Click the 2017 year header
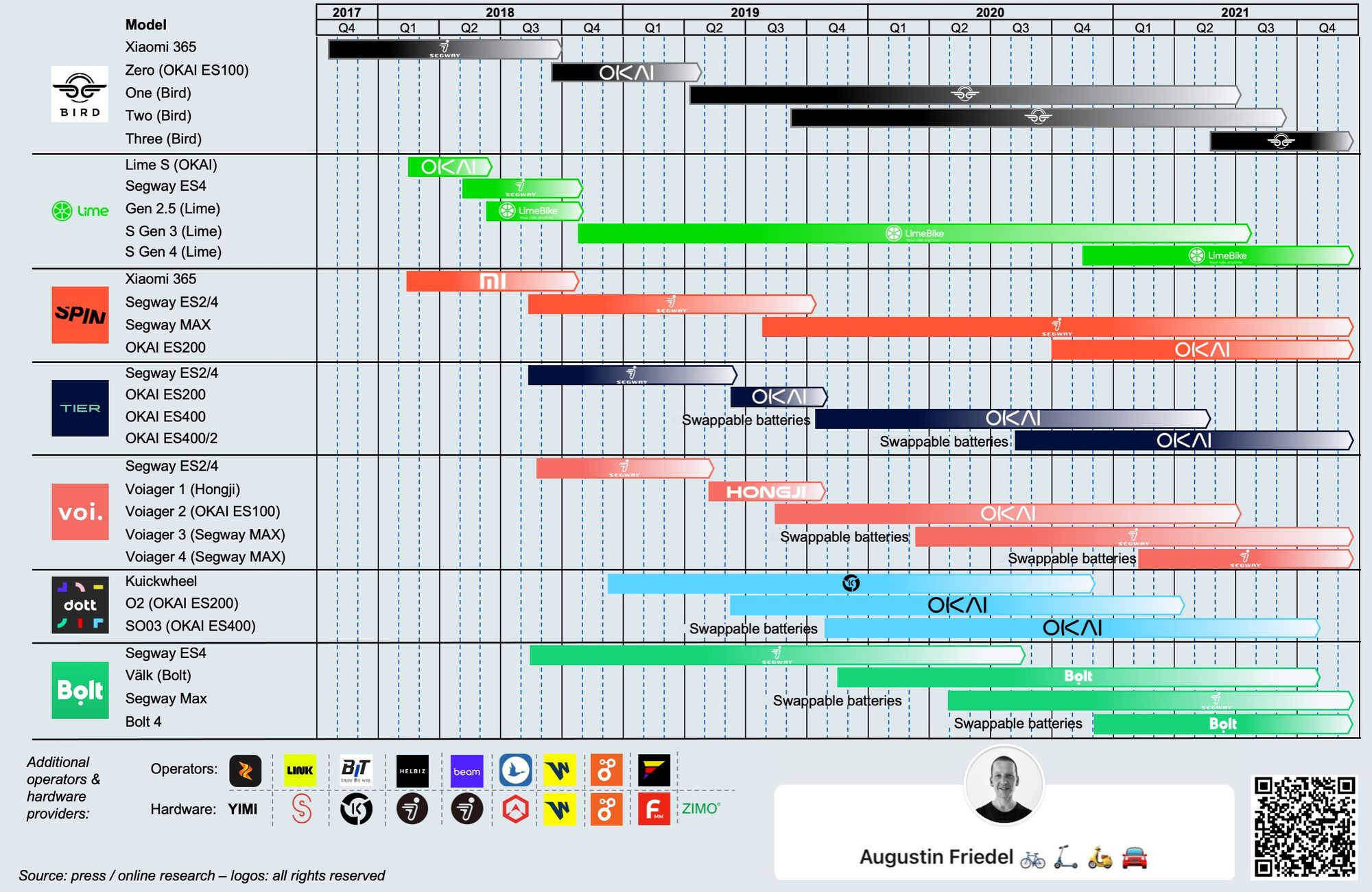The image size is (1372, 892). (x=346, y=12)
